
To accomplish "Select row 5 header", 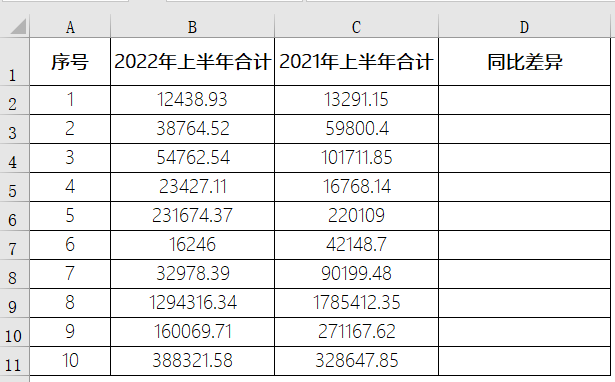I will [15, 187].
